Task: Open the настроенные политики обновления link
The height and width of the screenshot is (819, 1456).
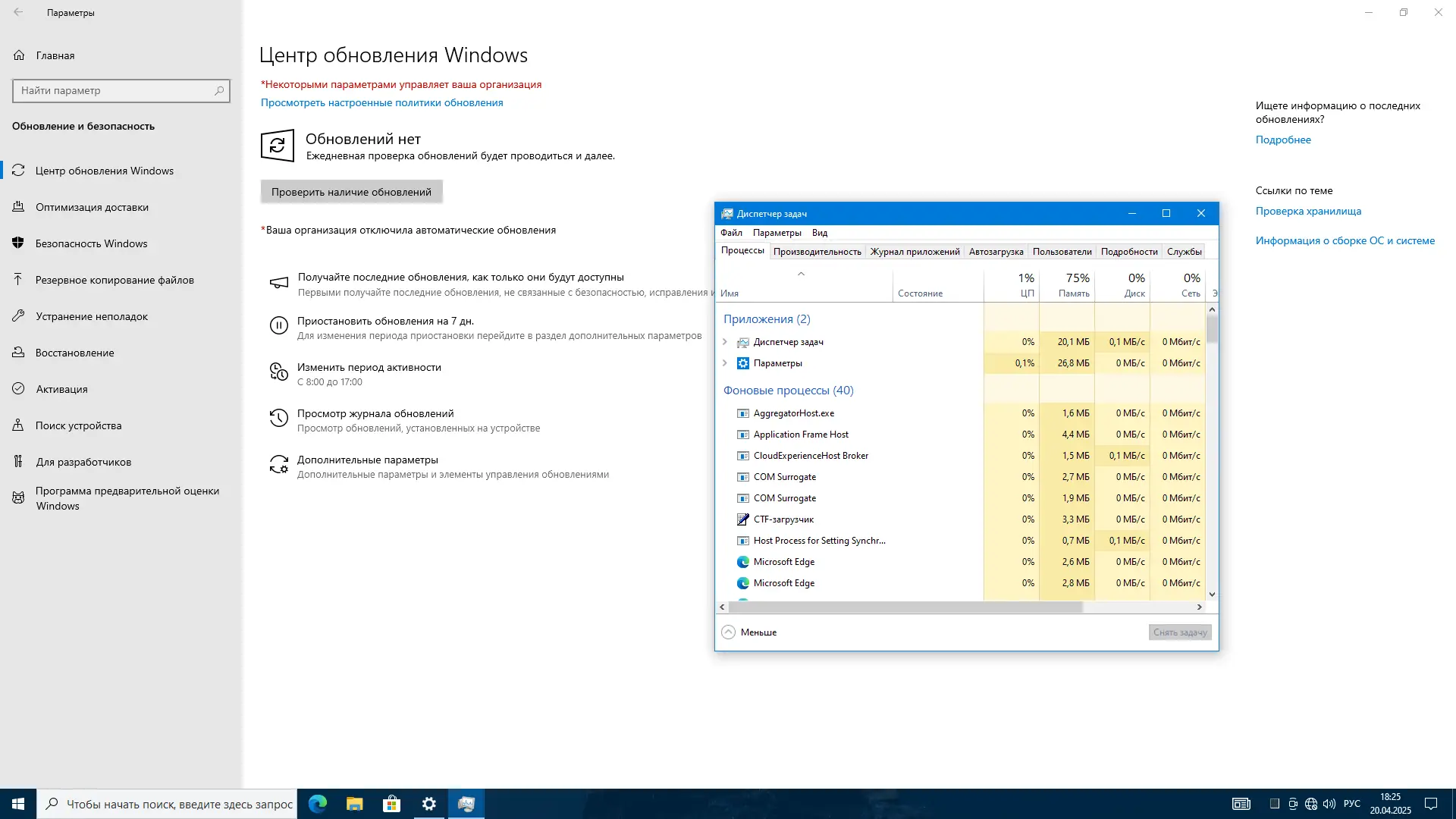Action: tap(381, 102)
